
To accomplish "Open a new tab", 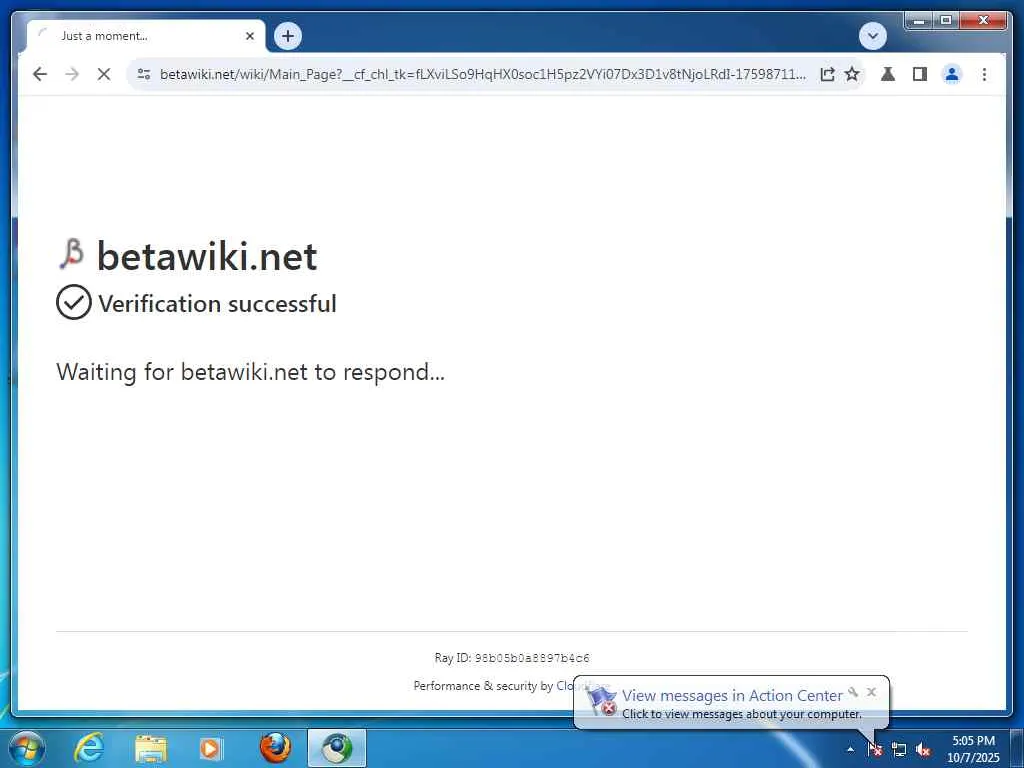I will (x=288, y=36).
